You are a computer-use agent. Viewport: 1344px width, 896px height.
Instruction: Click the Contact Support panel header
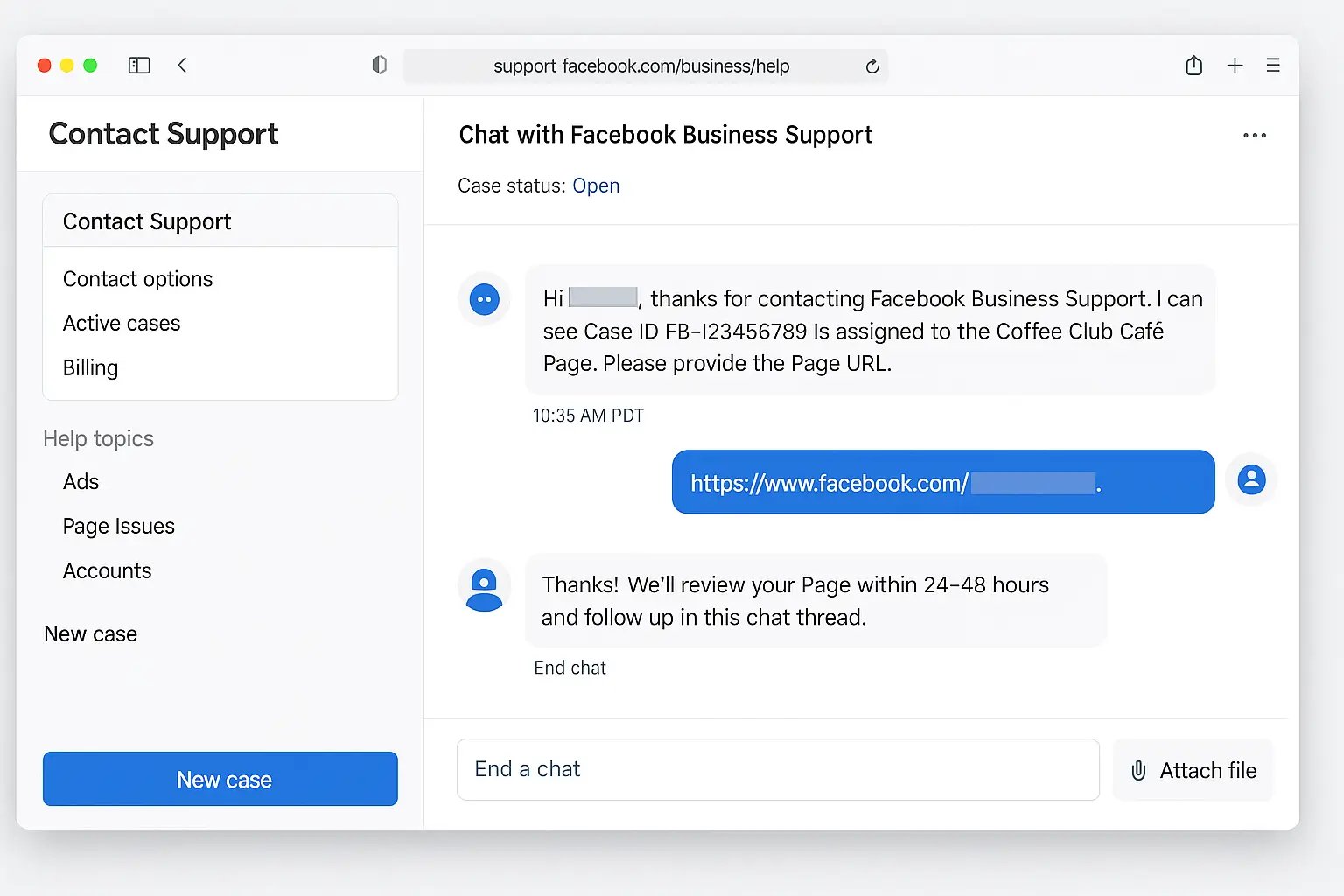pyautogui.click(x=220, y=220)
